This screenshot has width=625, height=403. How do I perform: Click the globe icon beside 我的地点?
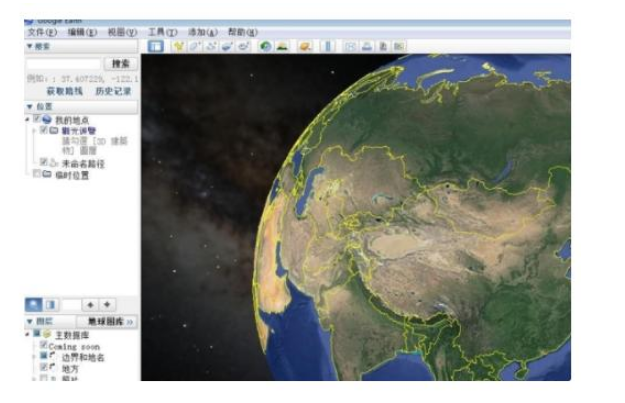(47, 119)
